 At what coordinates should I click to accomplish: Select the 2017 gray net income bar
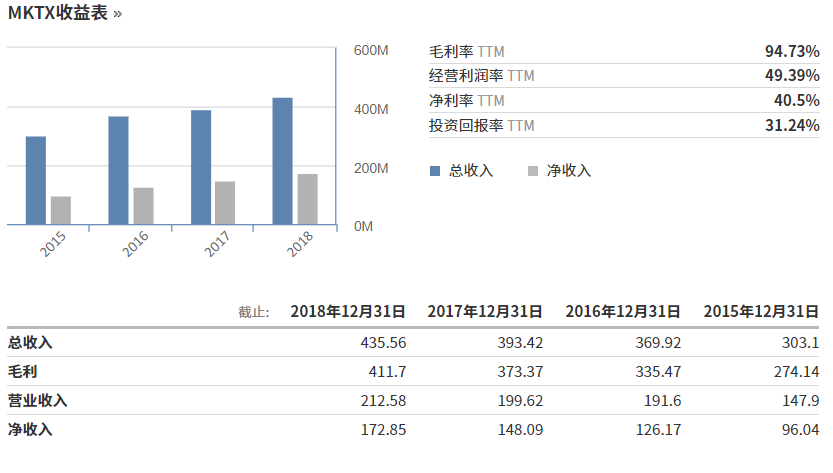click(x=225, y=203)
